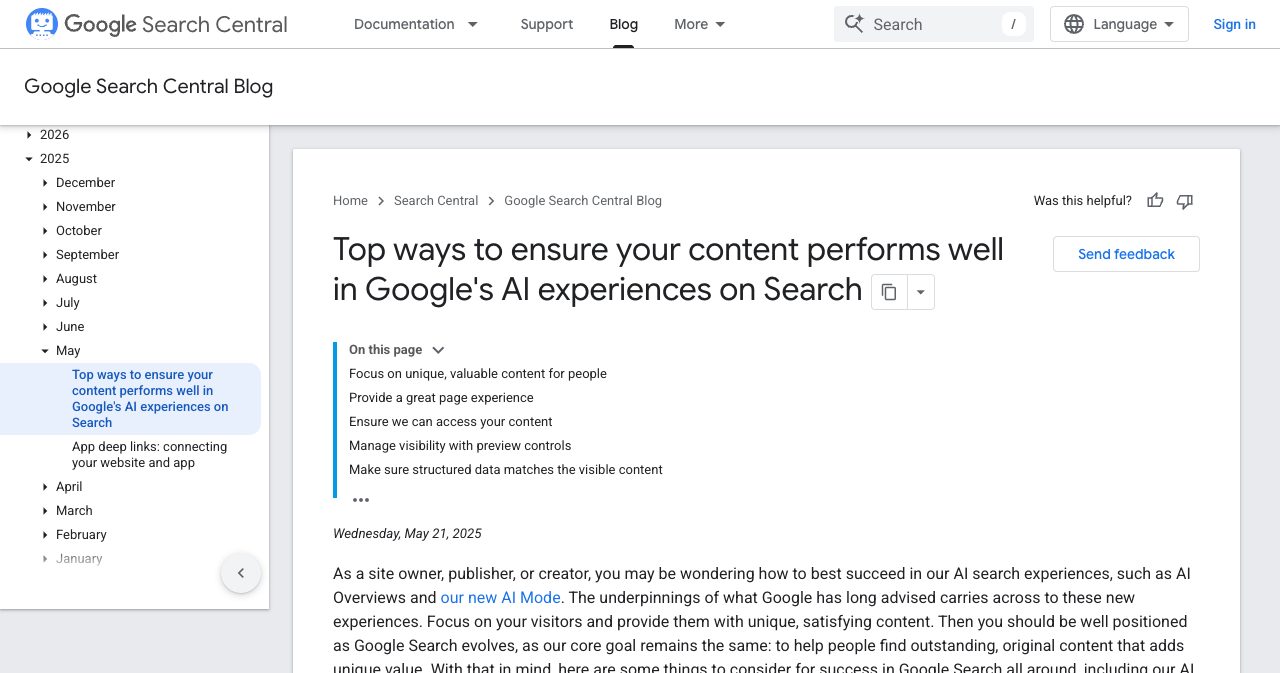Jump to Ensure we can access your content

pos(451,422)
